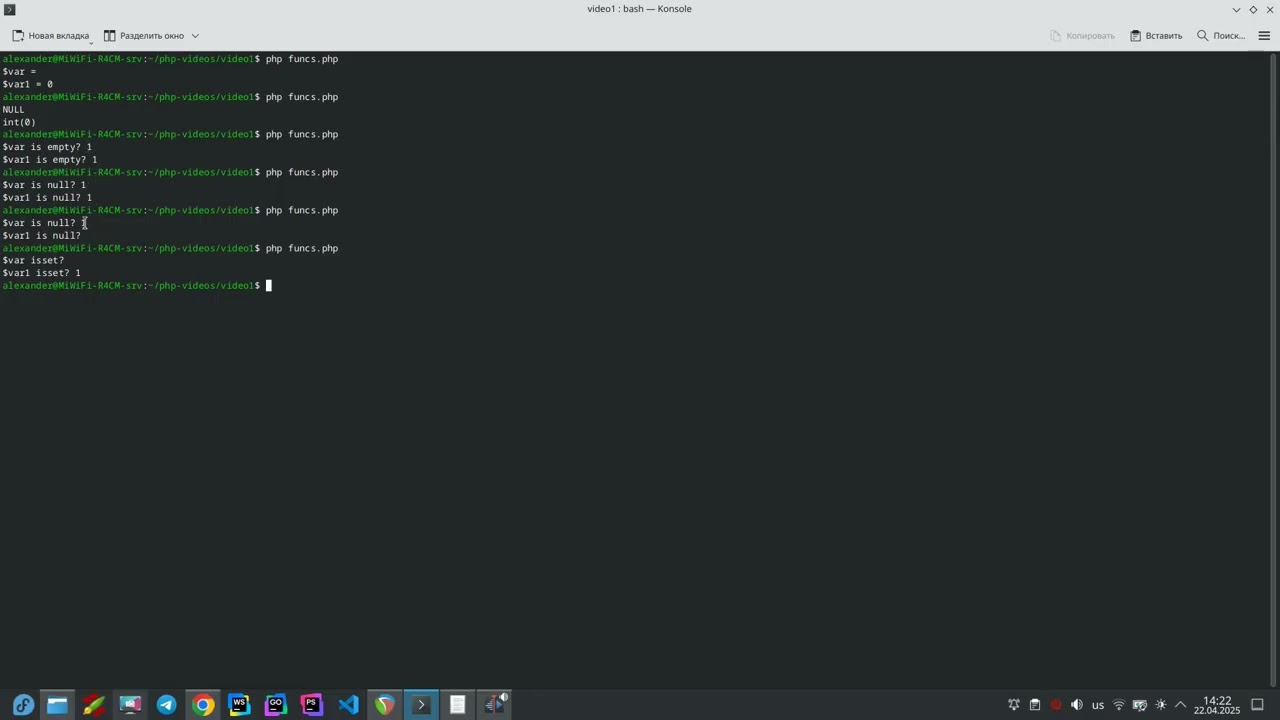Open the audio editor app in taskbar
Screen dimensions: 1280x720
tap(495, 705)
